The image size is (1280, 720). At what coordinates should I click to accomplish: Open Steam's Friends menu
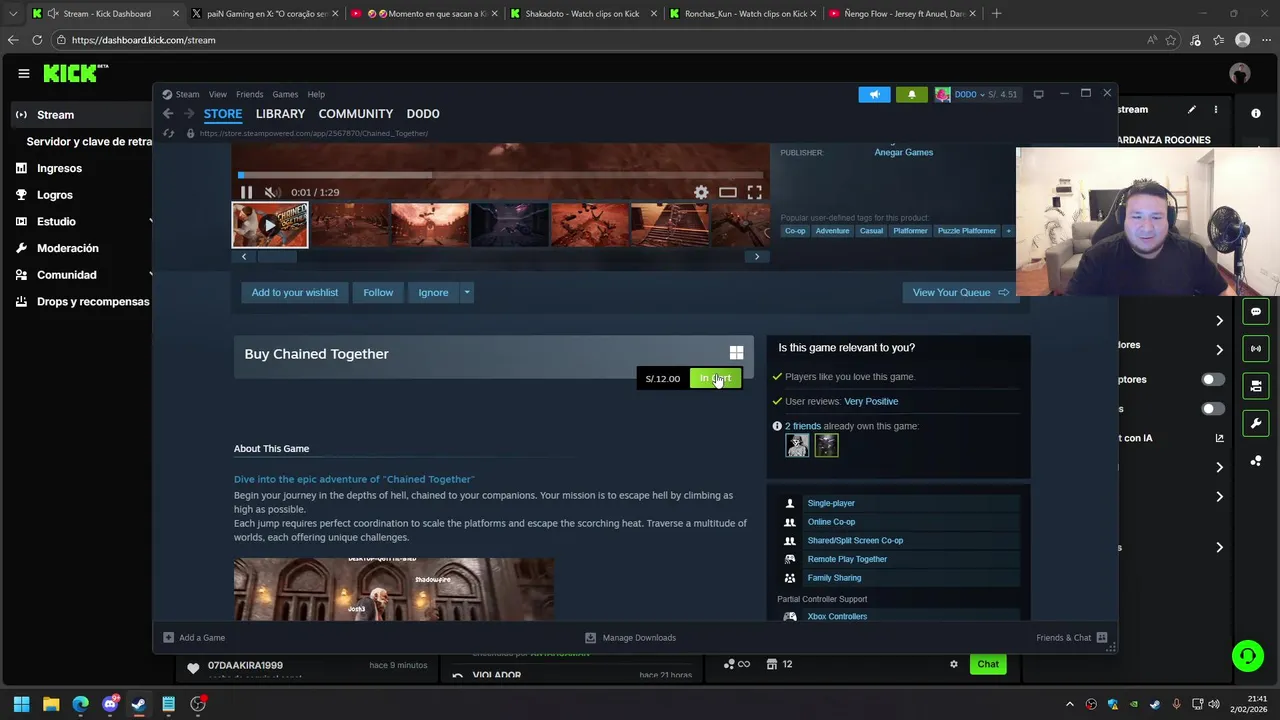[249, 94]
